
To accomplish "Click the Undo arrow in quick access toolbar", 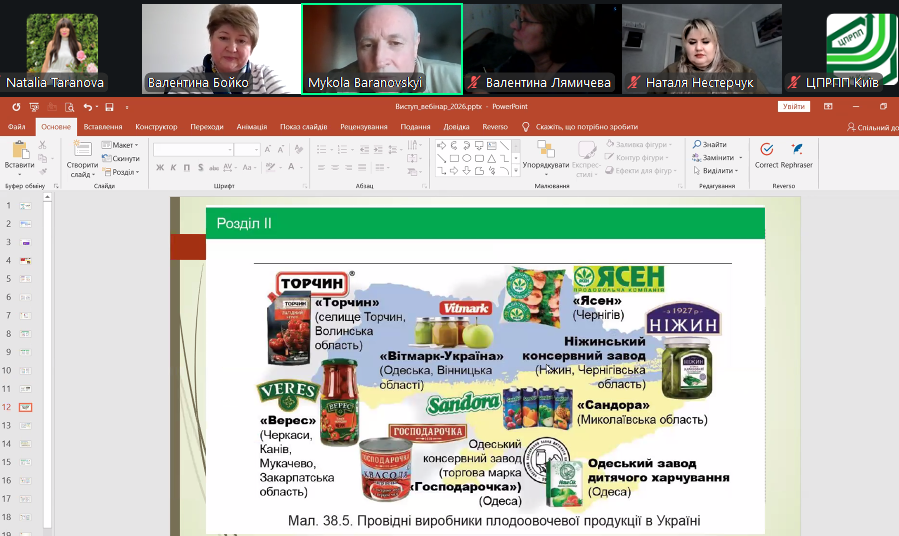I will (88, 107).
